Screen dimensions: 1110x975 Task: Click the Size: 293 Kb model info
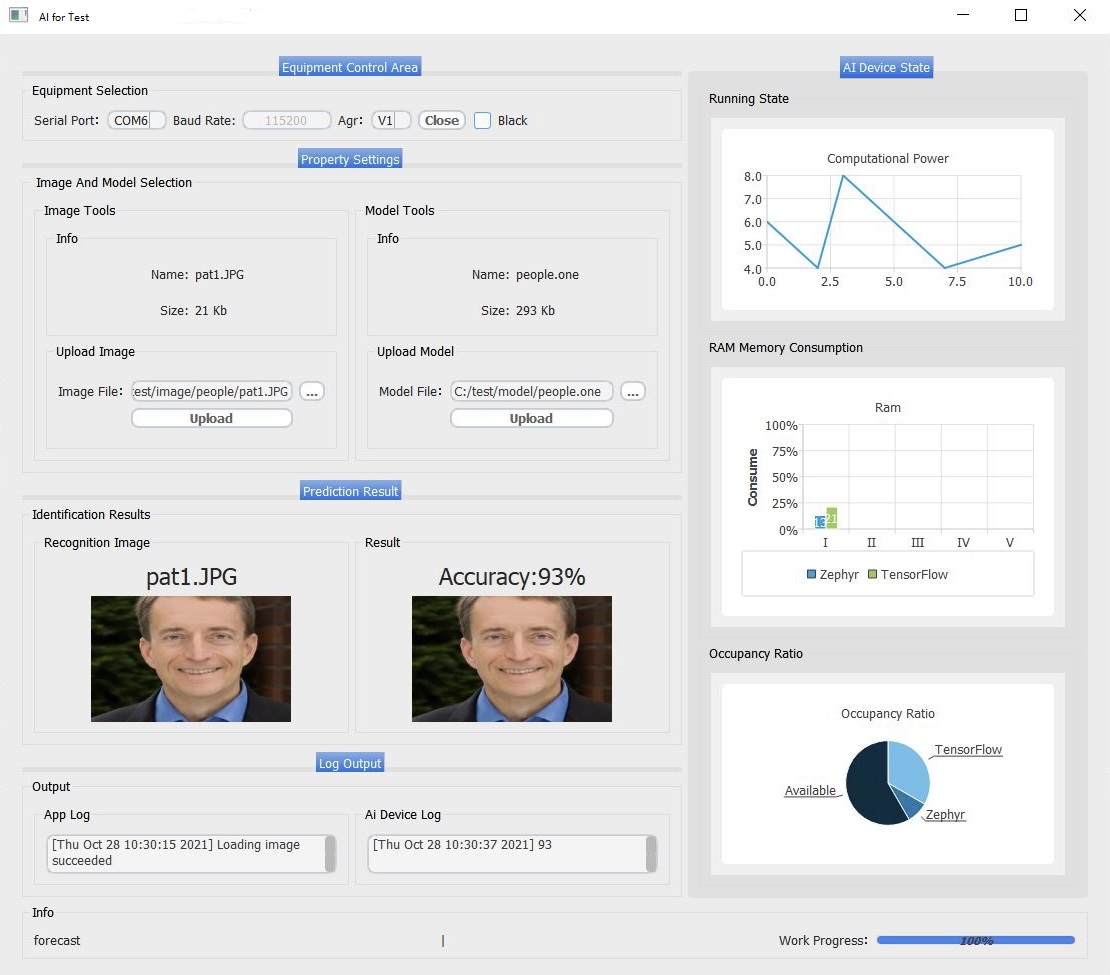[x=517, y=310]
